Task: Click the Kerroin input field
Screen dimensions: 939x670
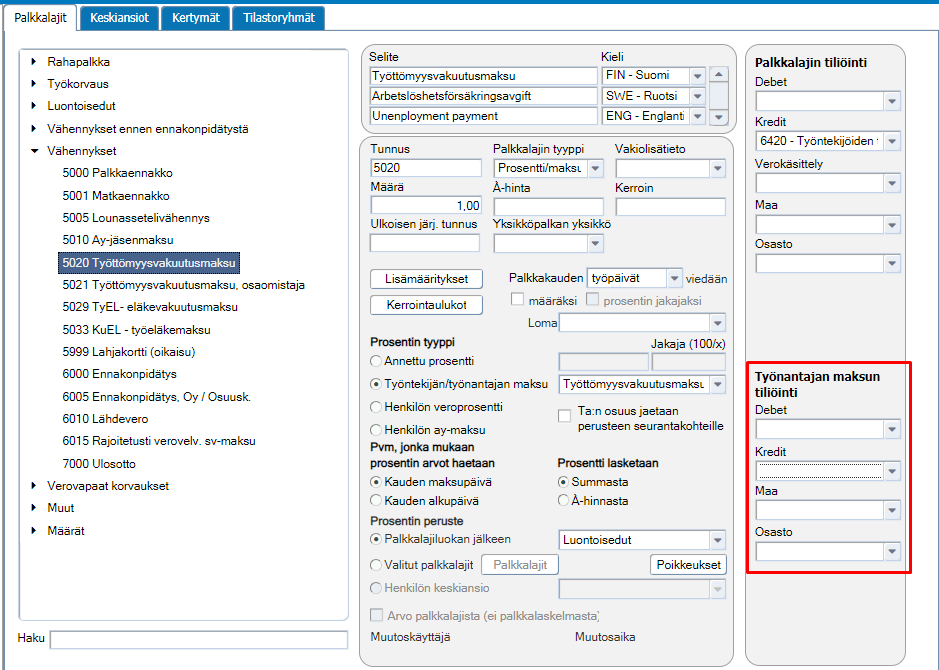Action: (x=670, y=207)
